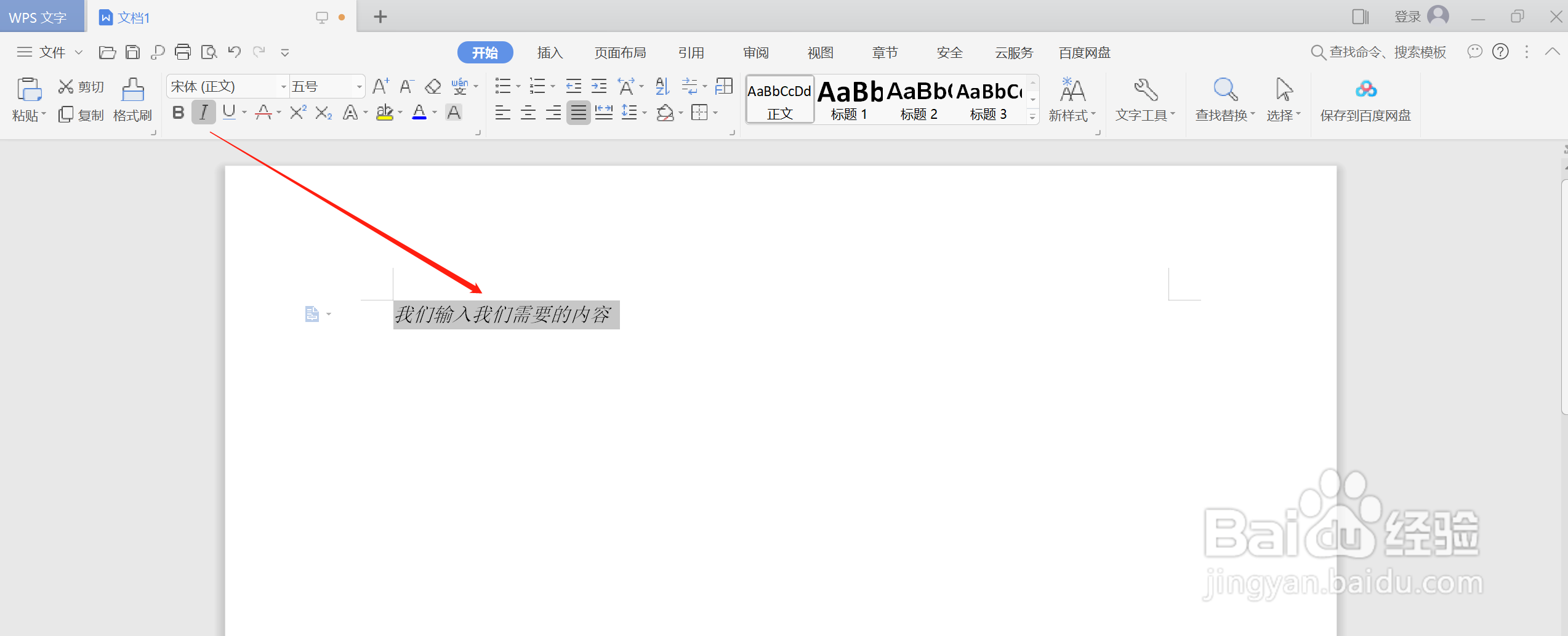Screen dimensions: 1568x636
Task: Open file folder icon in quick toolbar
Action: pyautogui.click(x=107, y=52)
